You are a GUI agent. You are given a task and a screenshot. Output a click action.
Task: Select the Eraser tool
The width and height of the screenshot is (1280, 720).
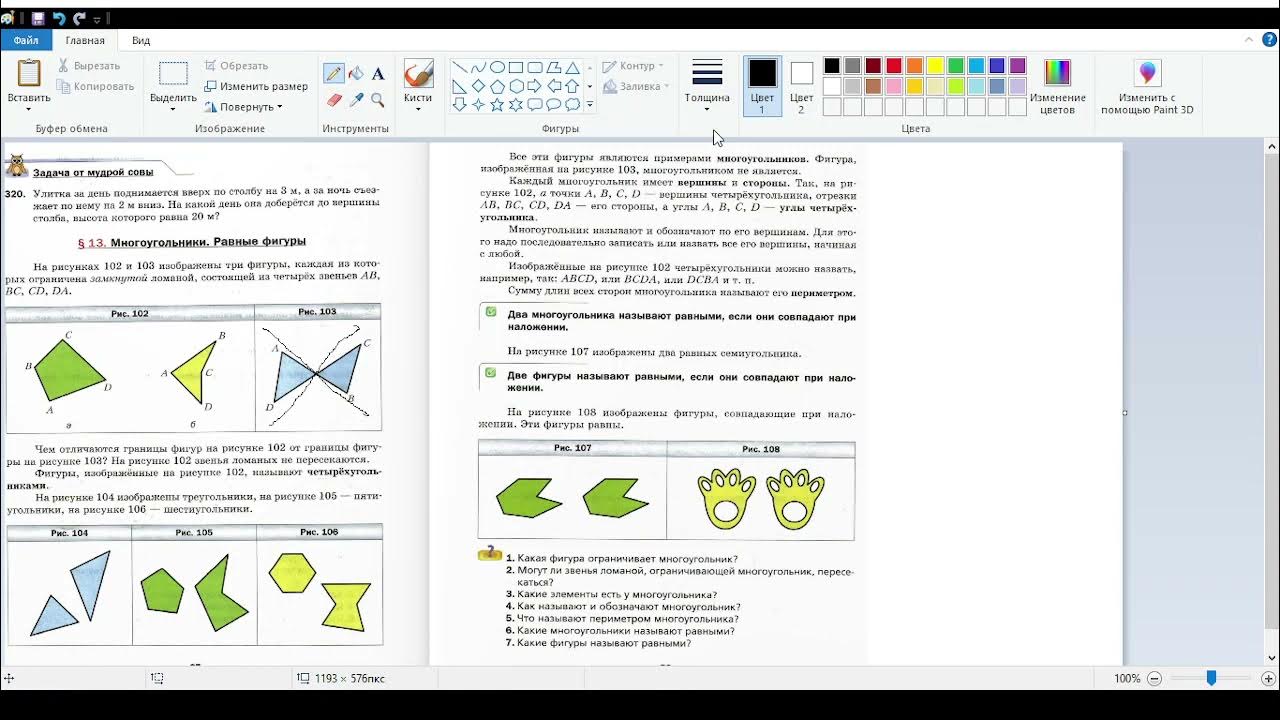point(334,100)
